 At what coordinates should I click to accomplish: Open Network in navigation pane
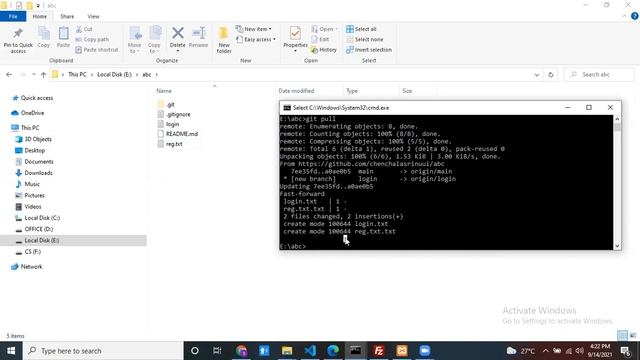(27, 267)
